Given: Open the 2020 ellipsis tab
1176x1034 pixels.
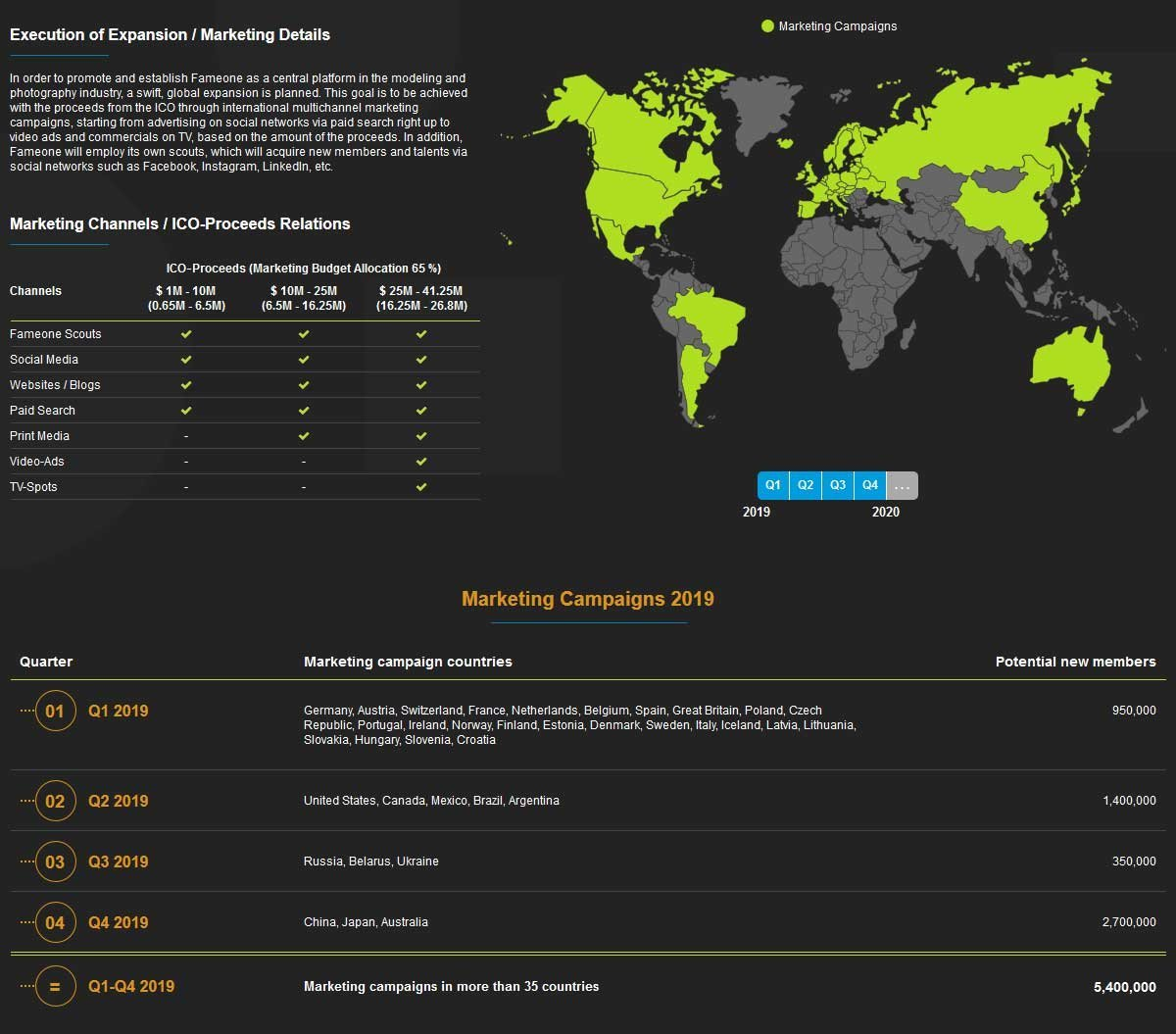Looking at the screenshot, I should 903,485.
